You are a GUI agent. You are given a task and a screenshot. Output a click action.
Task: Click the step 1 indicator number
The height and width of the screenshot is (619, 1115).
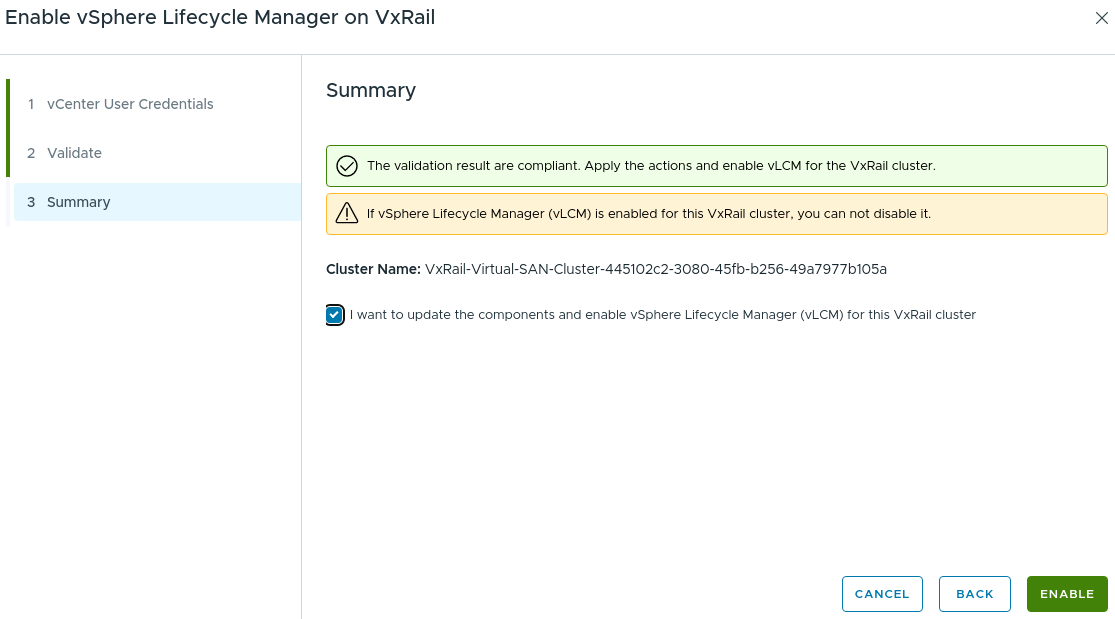tap(31, 104)
